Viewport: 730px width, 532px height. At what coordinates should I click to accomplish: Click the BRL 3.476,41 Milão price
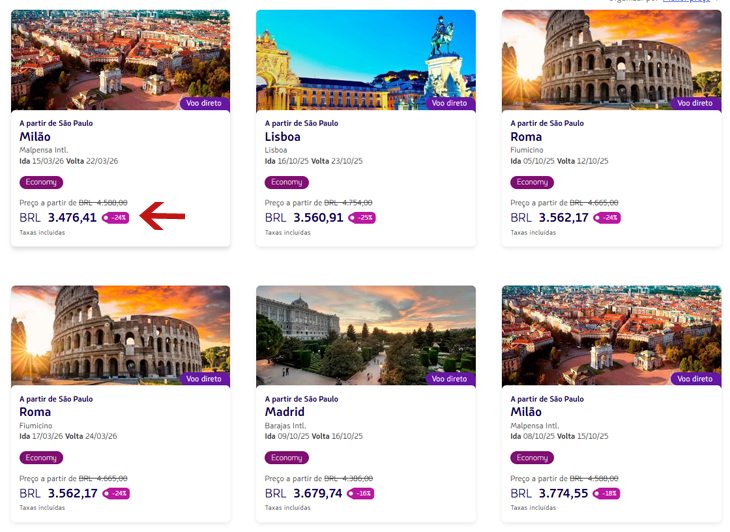pos(58,217)
